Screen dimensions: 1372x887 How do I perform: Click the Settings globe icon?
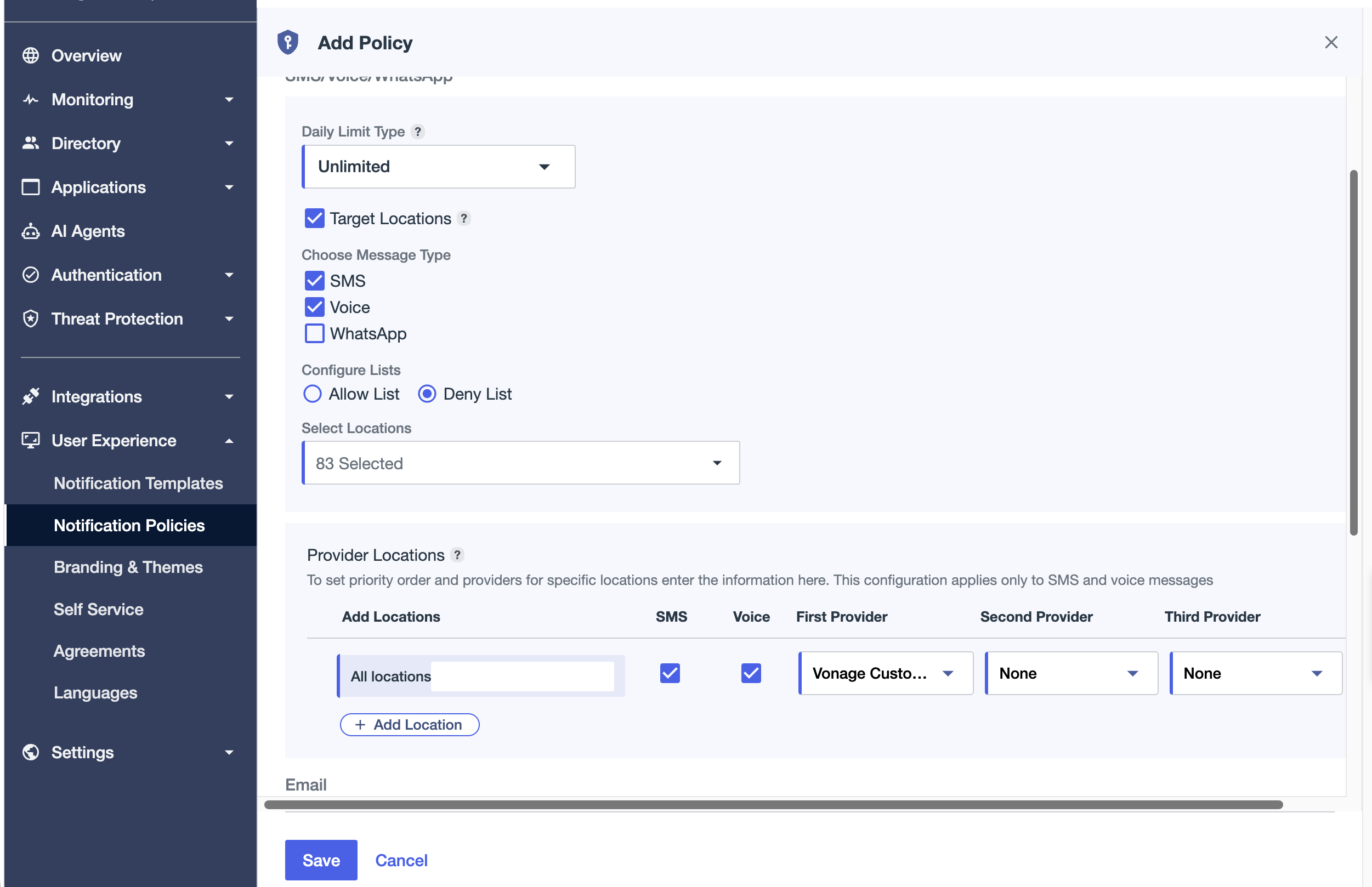[x=31, y=752]
